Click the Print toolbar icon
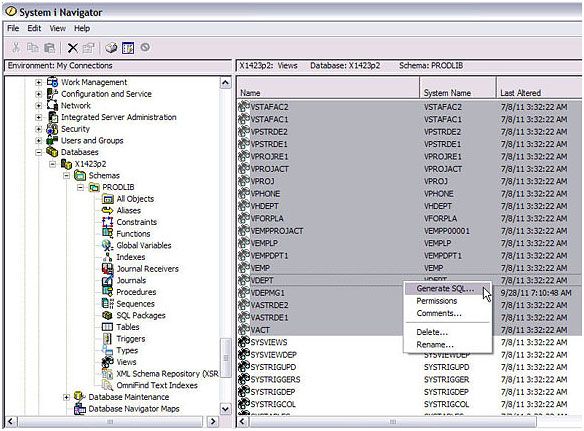This screenshot has width=584, height=431. [x=111, y=48]
